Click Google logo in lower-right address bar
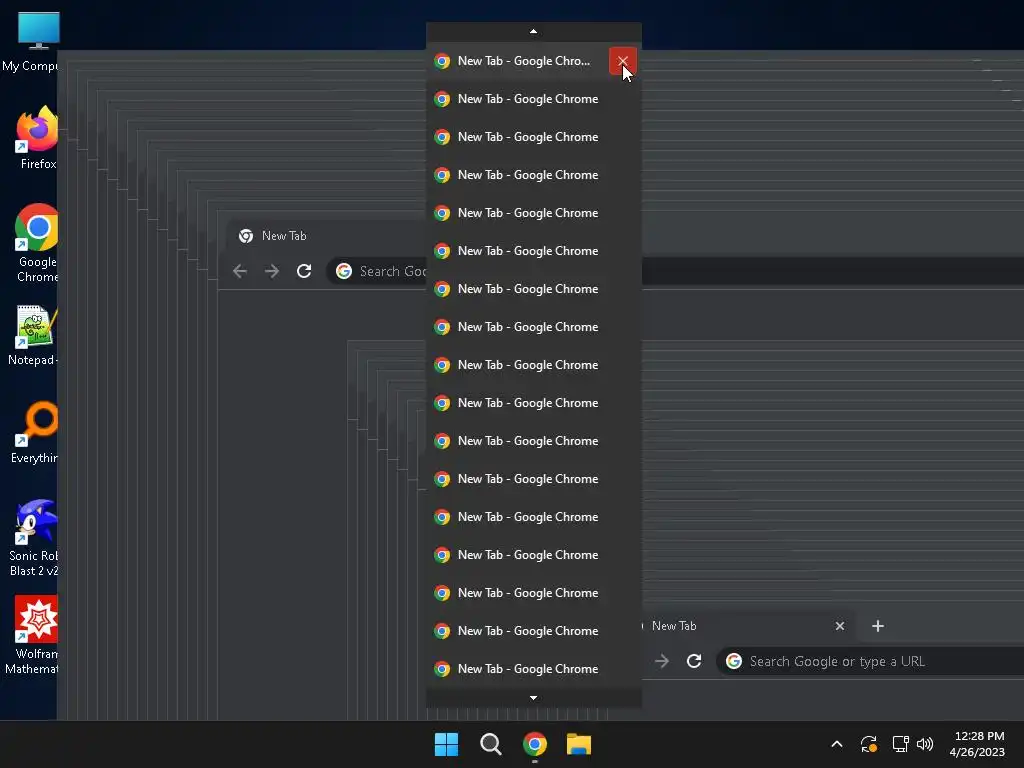The width and height of the screenshot is (1024, 768). (x=733, y=661)
